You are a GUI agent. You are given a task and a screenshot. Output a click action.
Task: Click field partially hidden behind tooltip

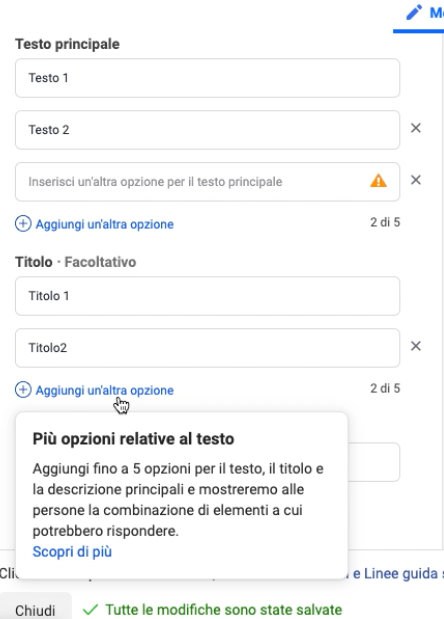click(x=374, y=462)
